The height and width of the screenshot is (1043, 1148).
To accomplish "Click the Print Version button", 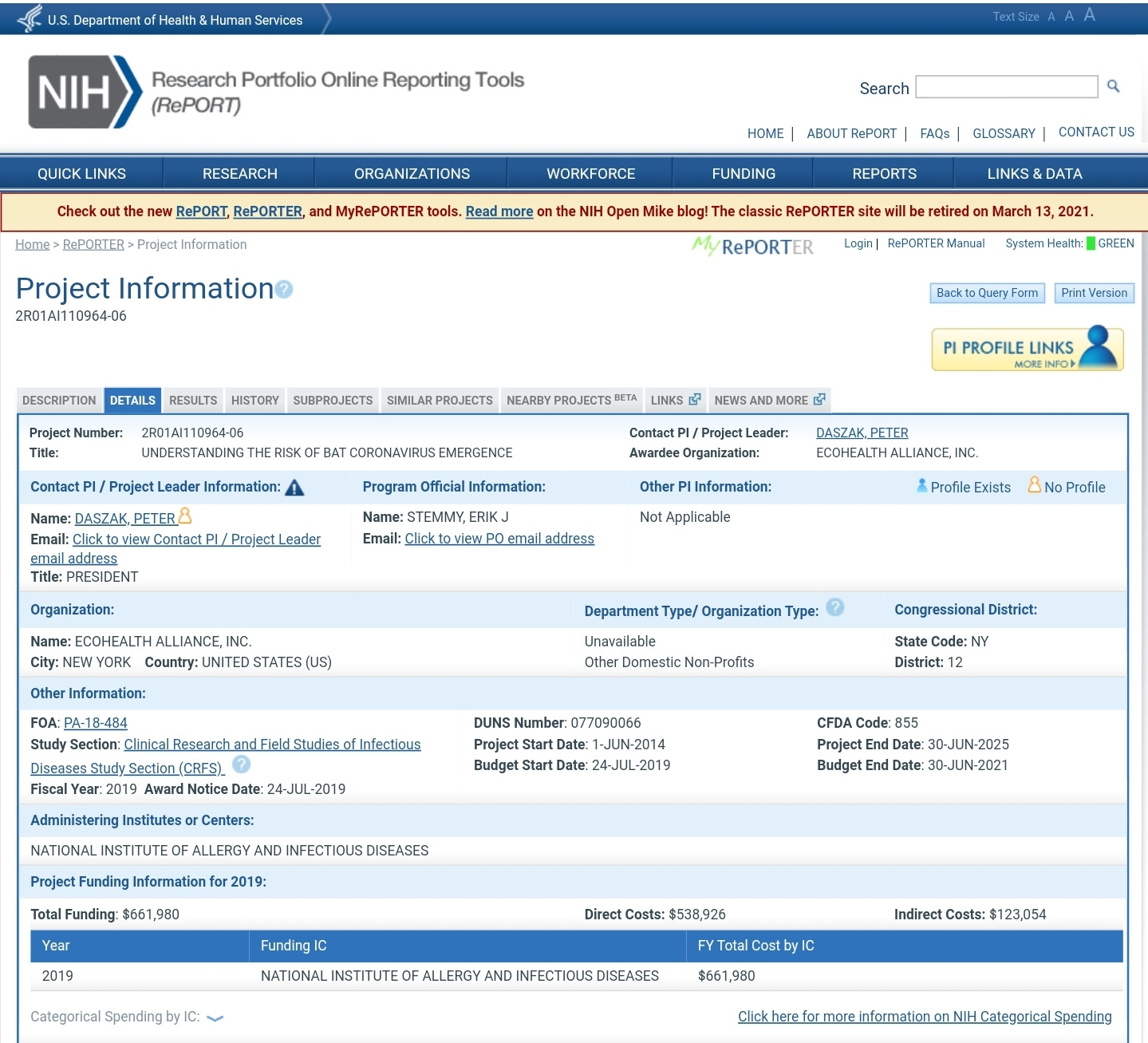I will [1094, 293].
